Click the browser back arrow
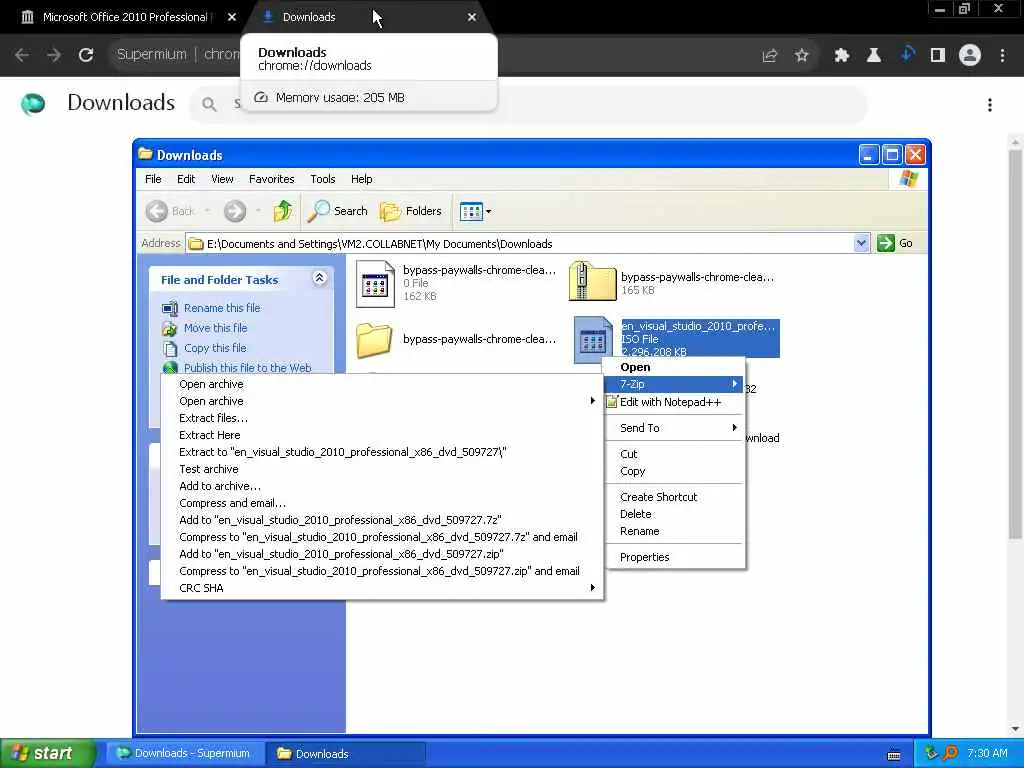The width and height of the screenshot is (1024, 768). coord(22,55)
